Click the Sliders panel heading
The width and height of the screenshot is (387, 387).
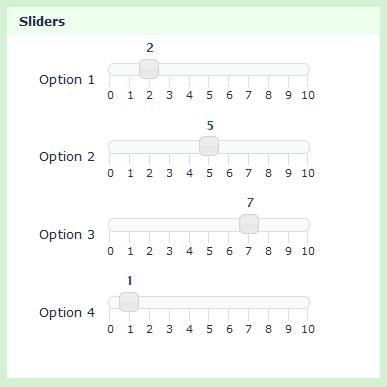42,22
